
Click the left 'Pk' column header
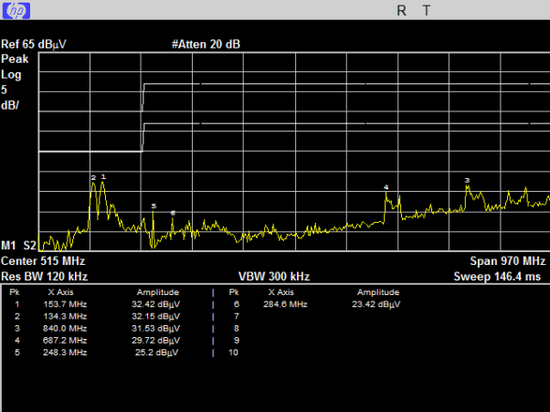[x=14, y=292]
